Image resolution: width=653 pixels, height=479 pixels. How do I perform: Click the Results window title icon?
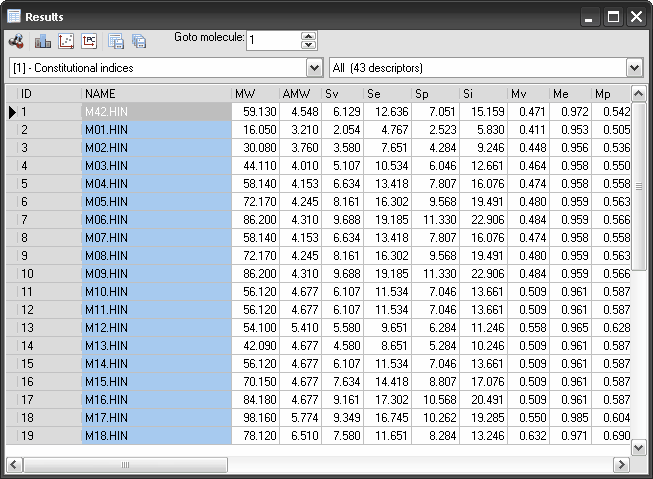point(13,16)
